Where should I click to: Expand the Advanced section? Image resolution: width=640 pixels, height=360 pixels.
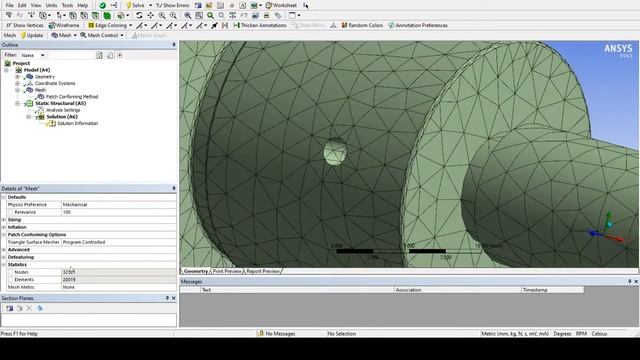pyautogui.click(x=4, y=249)
